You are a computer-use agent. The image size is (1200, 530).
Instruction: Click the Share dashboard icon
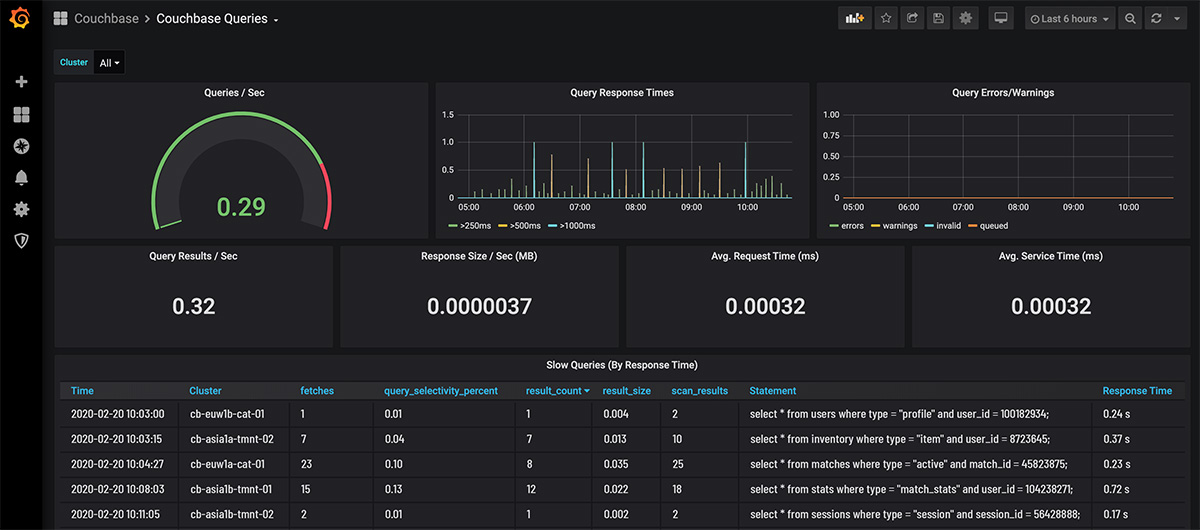pyautogui.click(x=912, y=18)
